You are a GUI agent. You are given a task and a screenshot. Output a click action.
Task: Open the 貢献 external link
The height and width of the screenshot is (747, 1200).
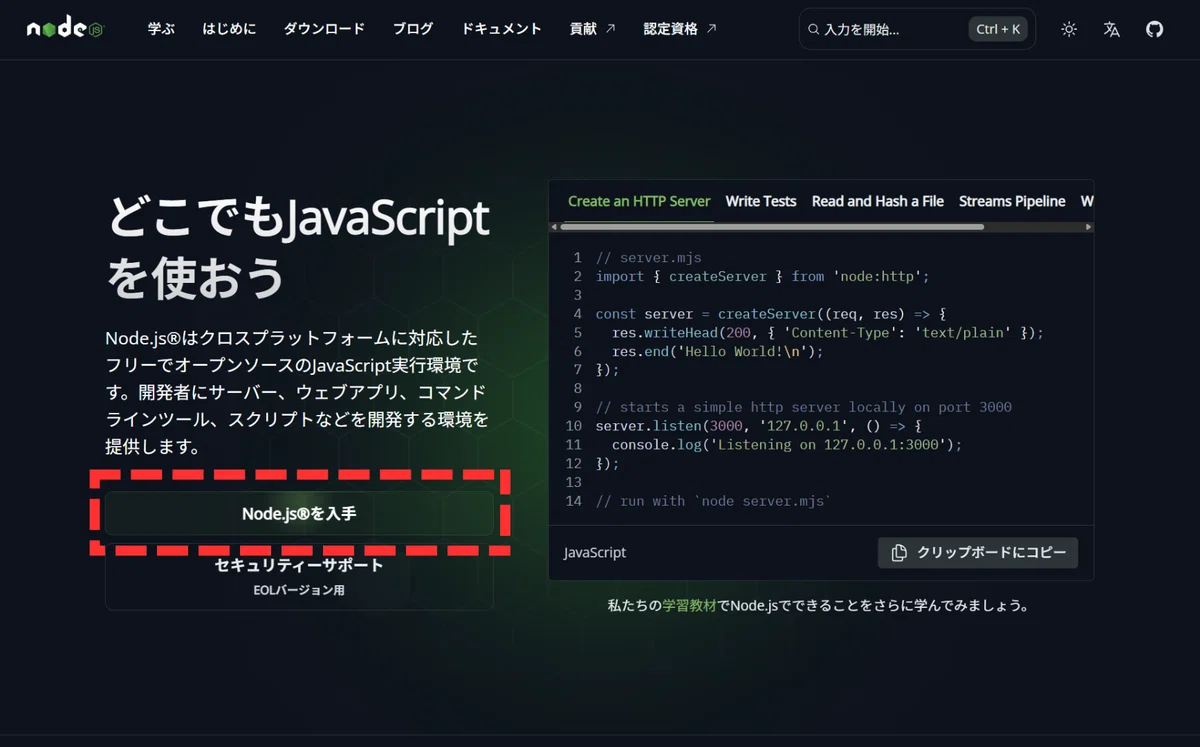click(x=592, y=29)
